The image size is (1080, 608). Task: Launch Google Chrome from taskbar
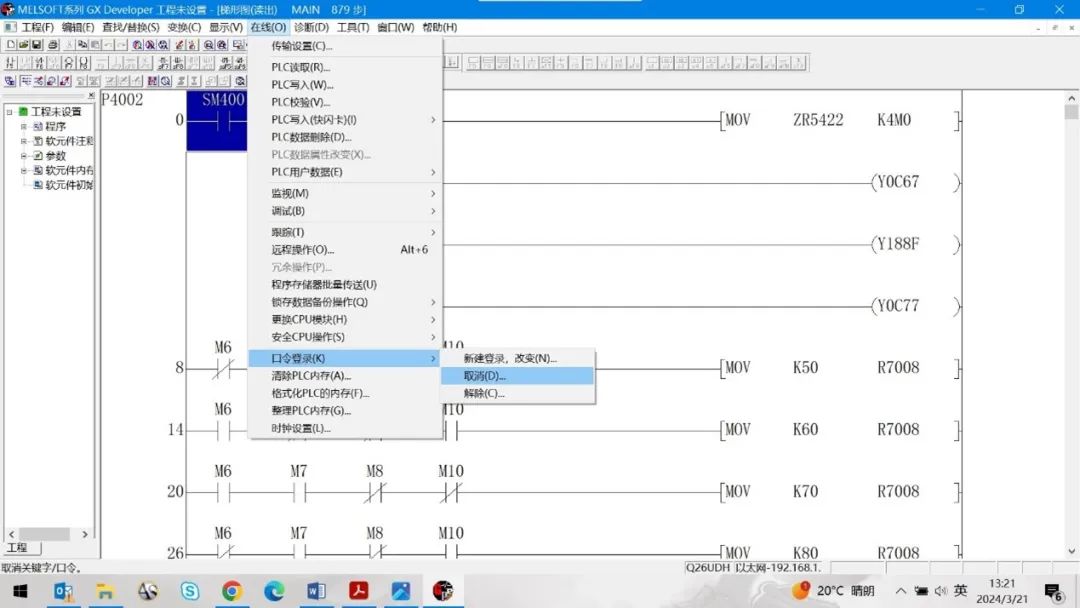click(232, 591)
